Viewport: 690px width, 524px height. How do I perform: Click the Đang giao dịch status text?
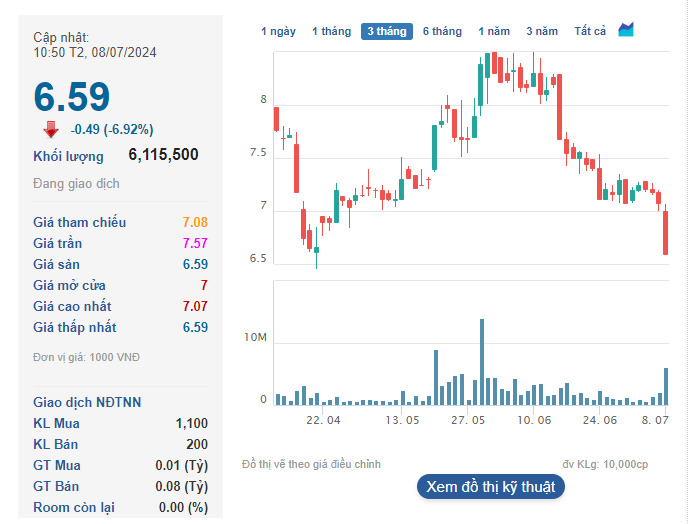[x=76, y=183]
